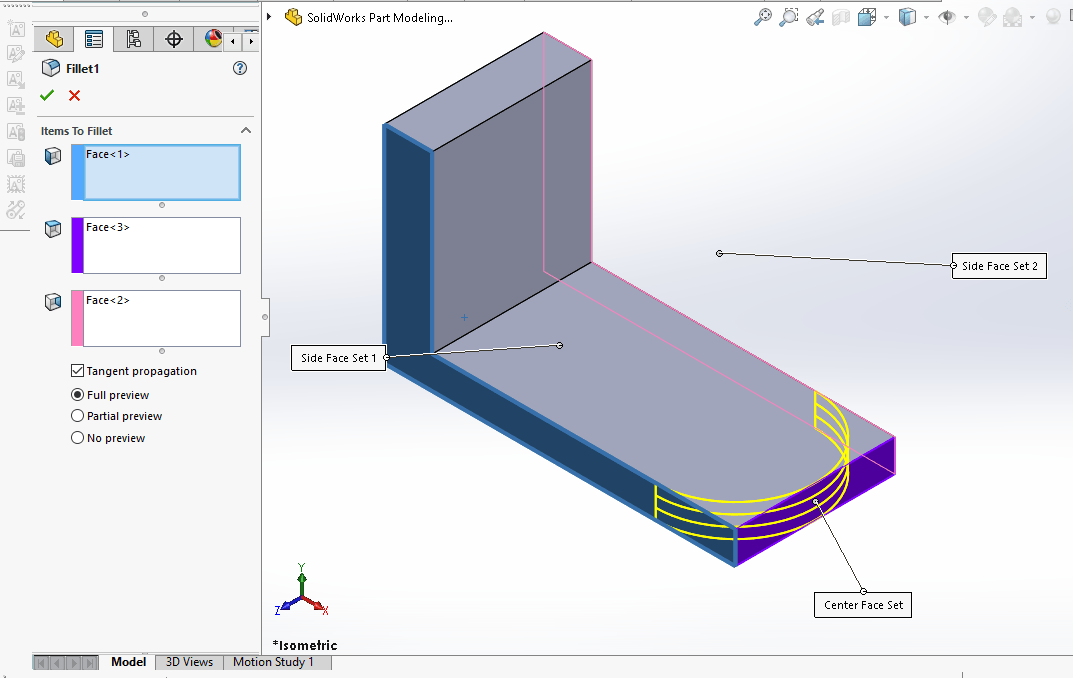Switch to the Motion Study 1 tab
This screenshot has height=678, width=1073.
coord(273,662)
